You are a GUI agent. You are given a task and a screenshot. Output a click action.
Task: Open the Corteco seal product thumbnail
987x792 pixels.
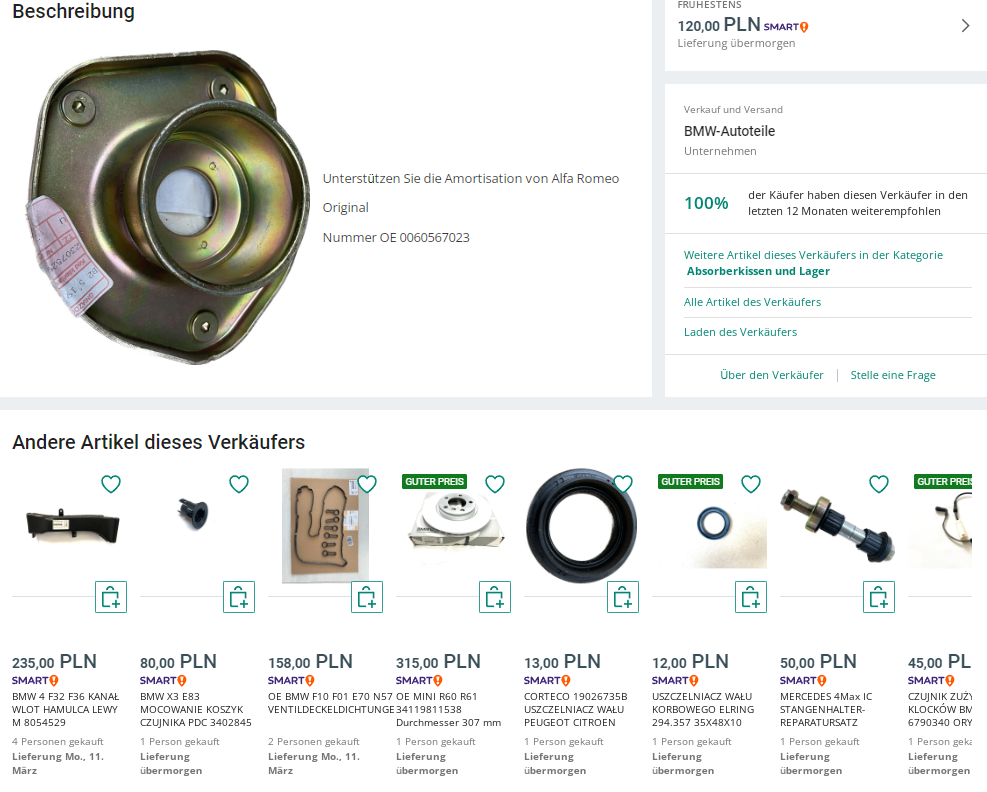coord(581,526)
